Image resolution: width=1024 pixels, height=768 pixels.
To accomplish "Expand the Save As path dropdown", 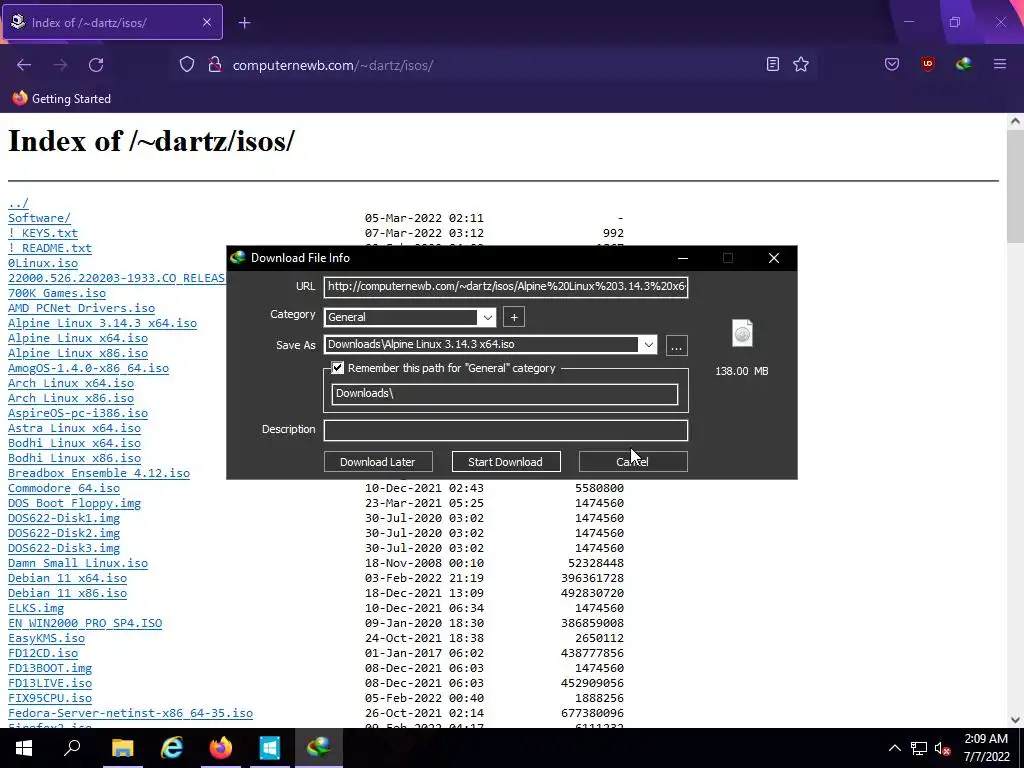I will tap(648, 345).
